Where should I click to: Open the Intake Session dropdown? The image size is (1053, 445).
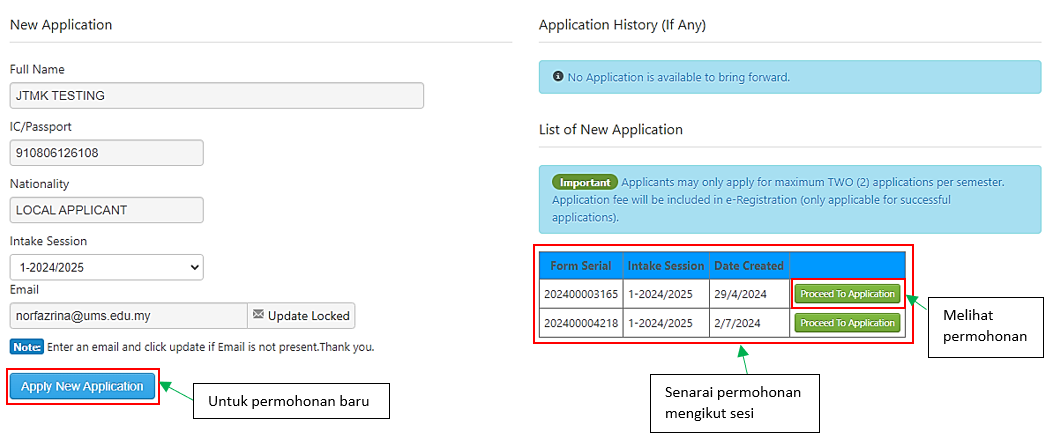pos(106,267)
